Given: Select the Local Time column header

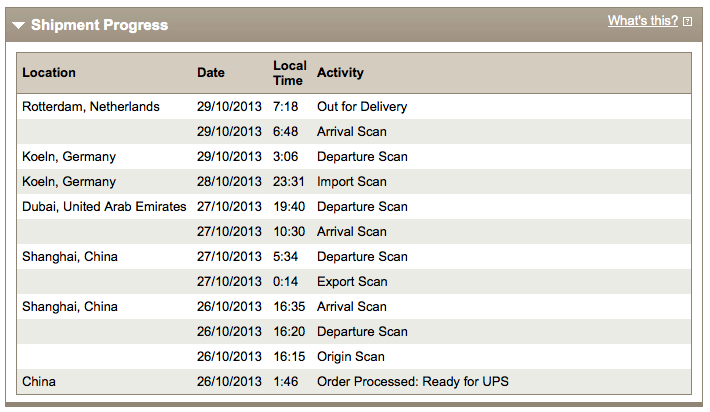Looking at the screenshot, I should (290, 73).
